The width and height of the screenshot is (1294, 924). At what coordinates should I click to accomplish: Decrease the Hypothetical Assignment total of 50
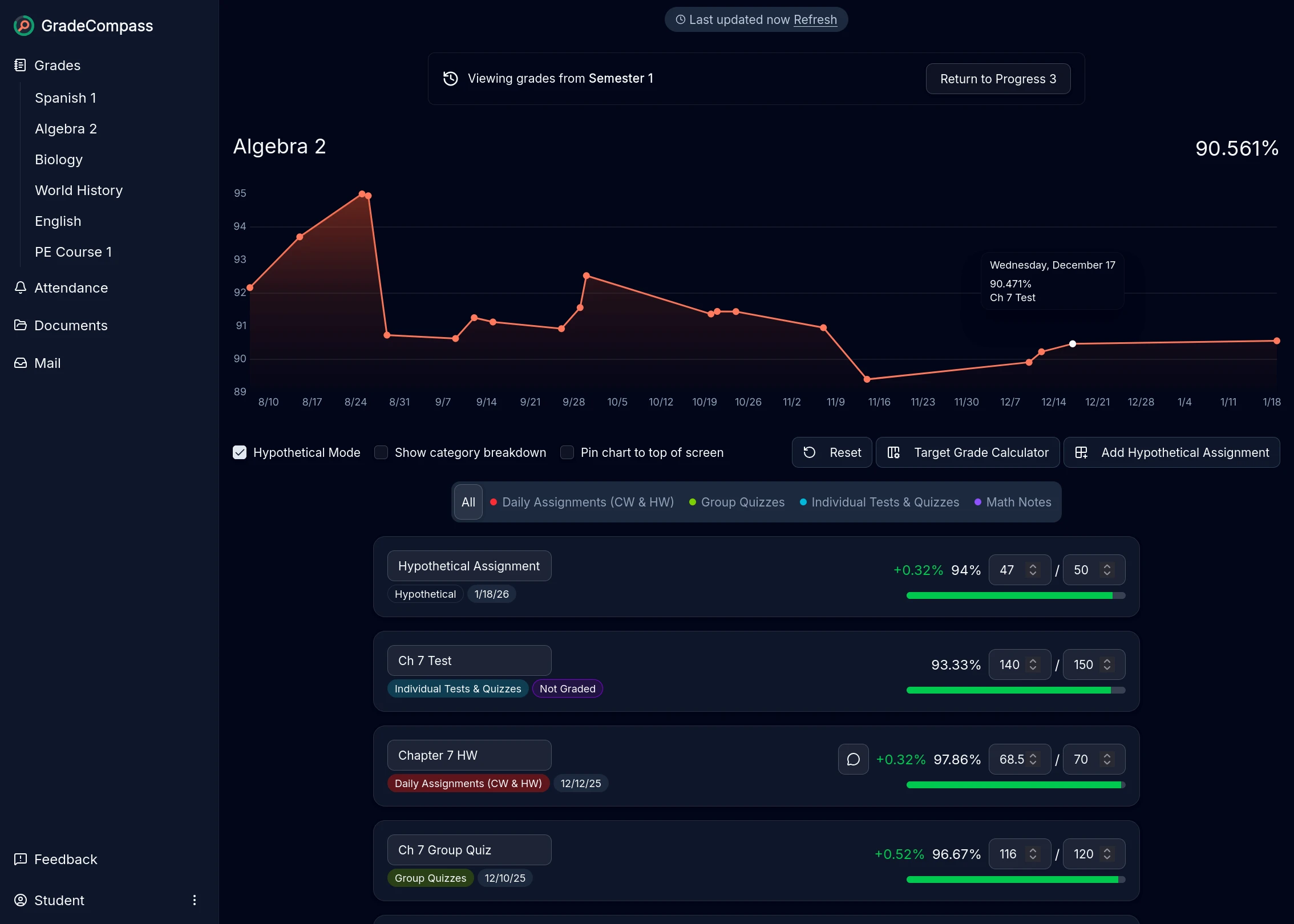pyautogui.click(x=1107, y=574)
